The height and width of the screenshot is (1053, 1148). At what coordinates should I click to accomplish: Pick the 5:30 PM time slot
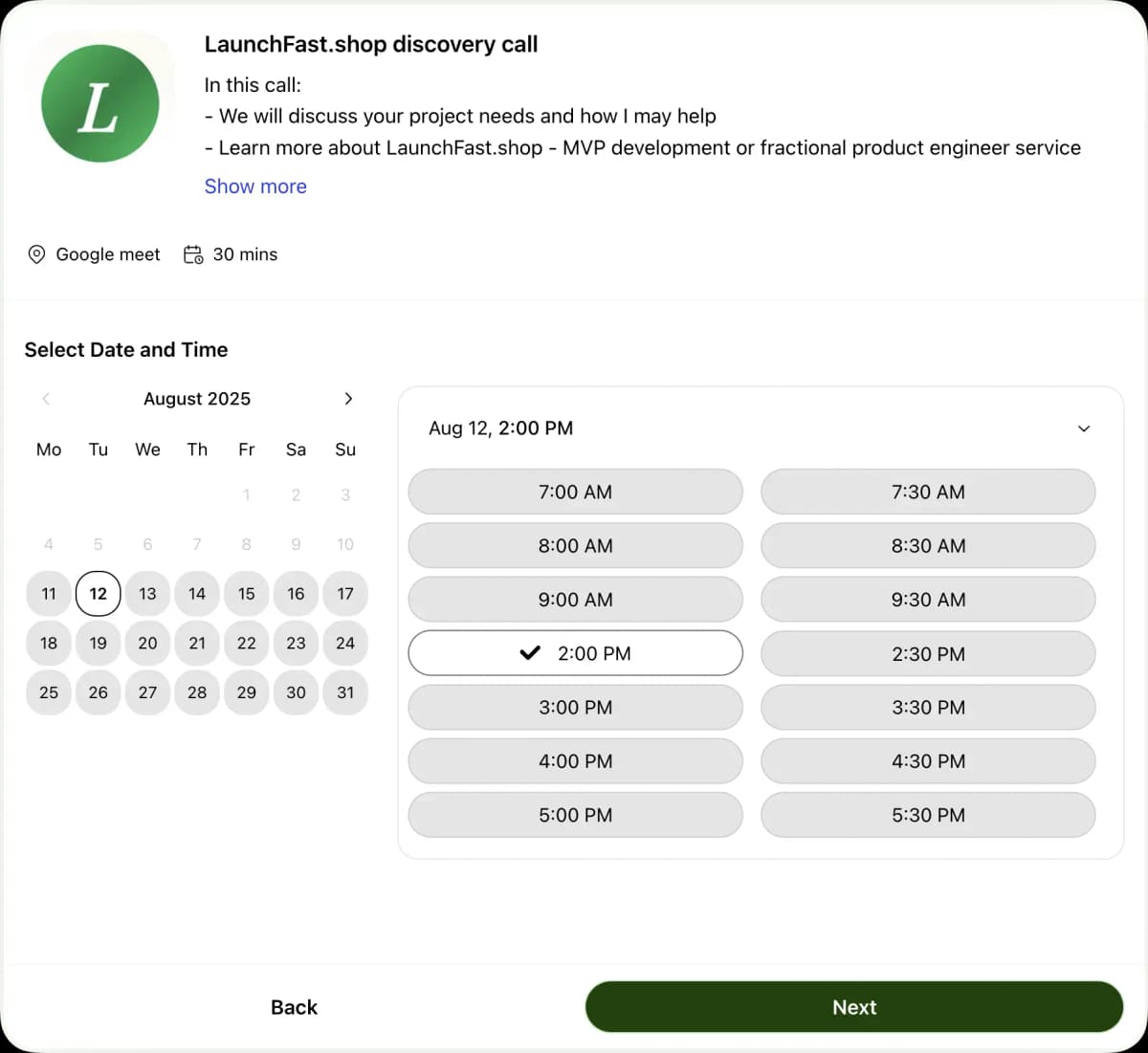(927, 815)
